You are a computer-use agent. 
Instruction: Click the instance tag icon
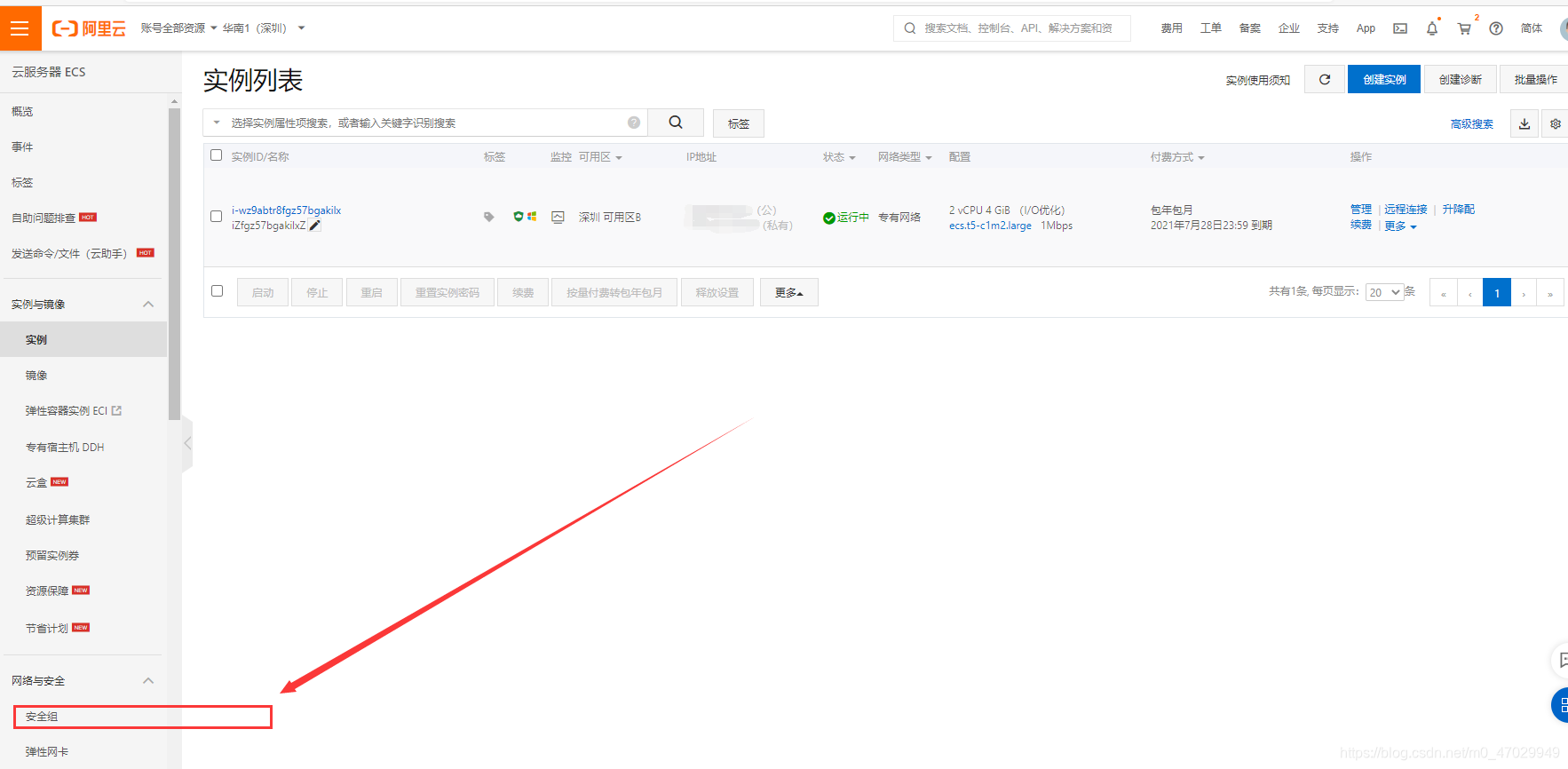[488, 217]
